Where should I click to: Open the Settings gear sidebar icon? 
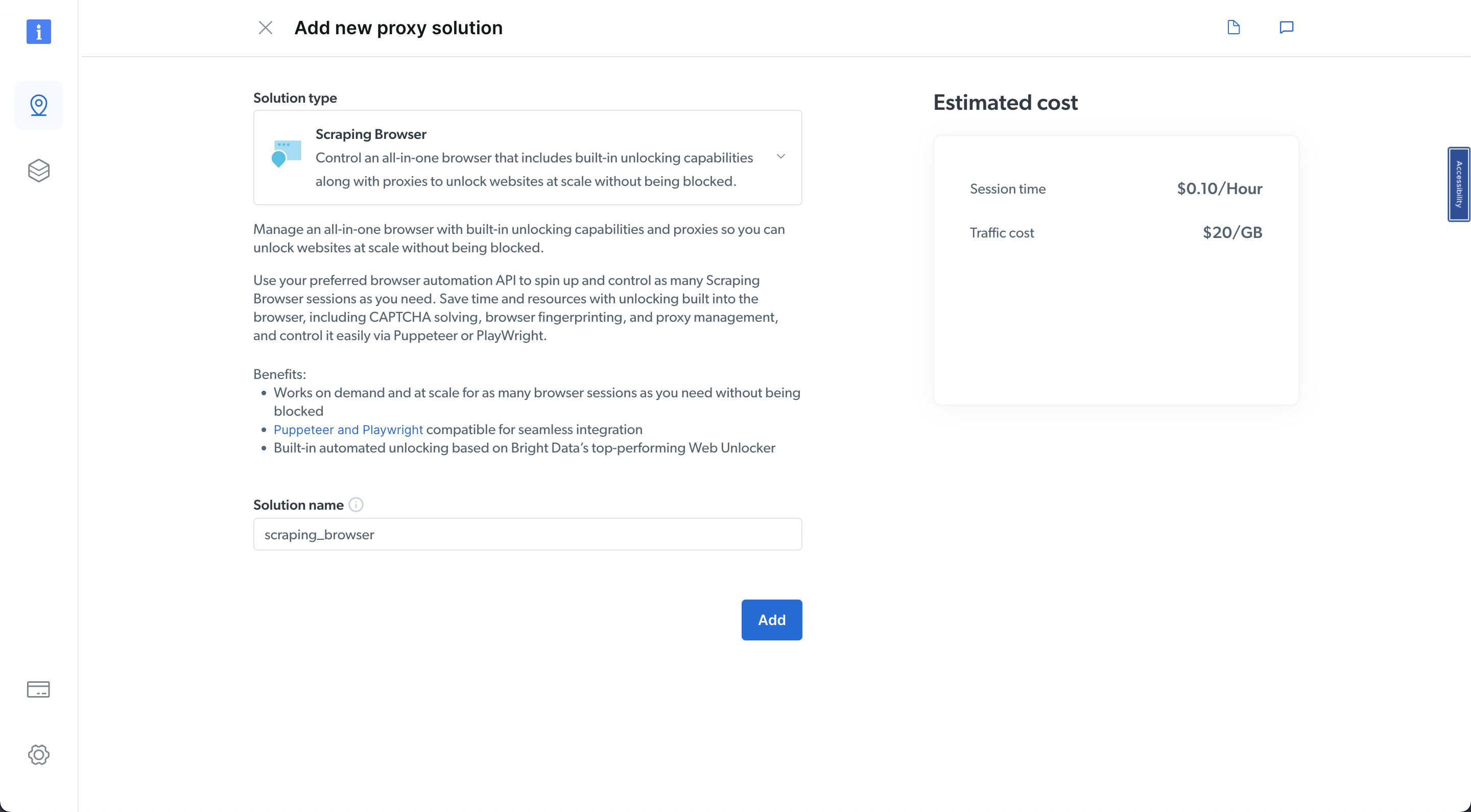click(x=38, y=754)
